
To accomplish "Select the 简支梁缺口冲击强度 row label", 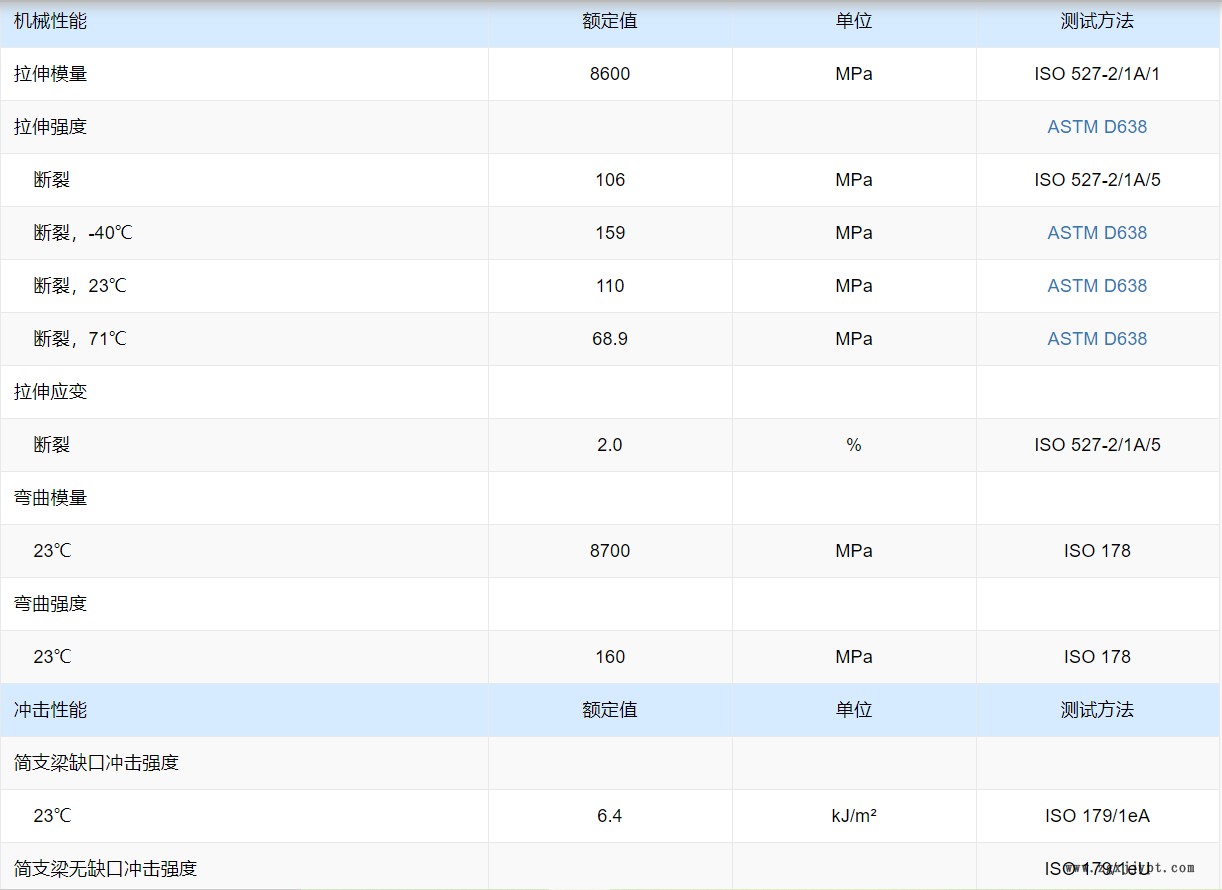I will [x=96, y=763].
